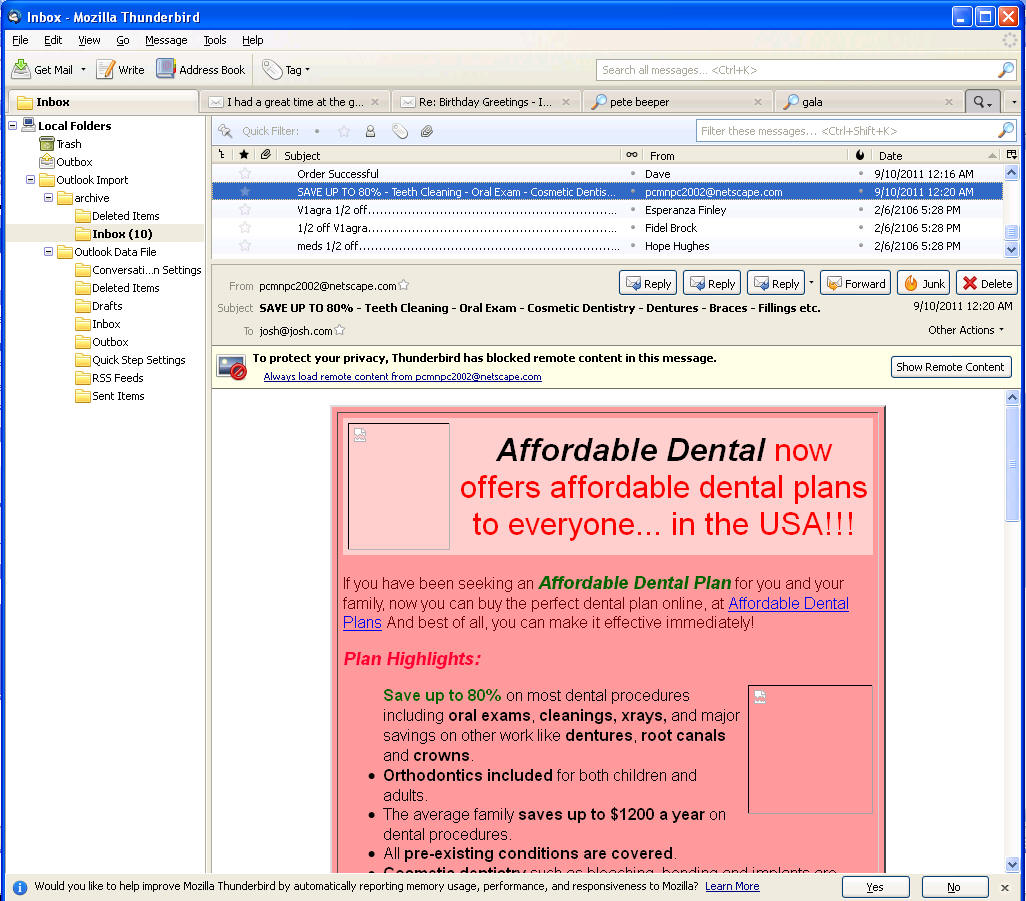Open the Address Book
1026x901 pixels.
coord(201,70)
